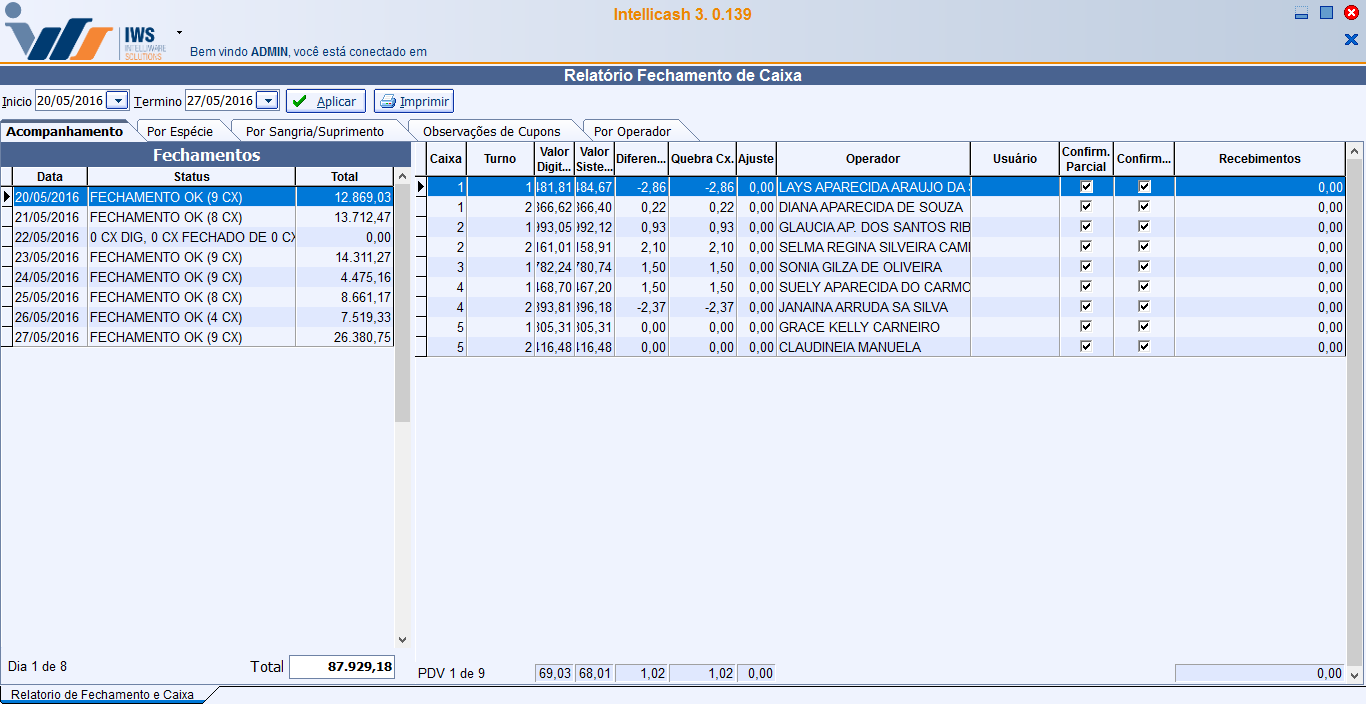1366x704 pixels.
Task: Switch to the Acompanhamento tab
Action: pyautogui.click(x=65, y=131)
